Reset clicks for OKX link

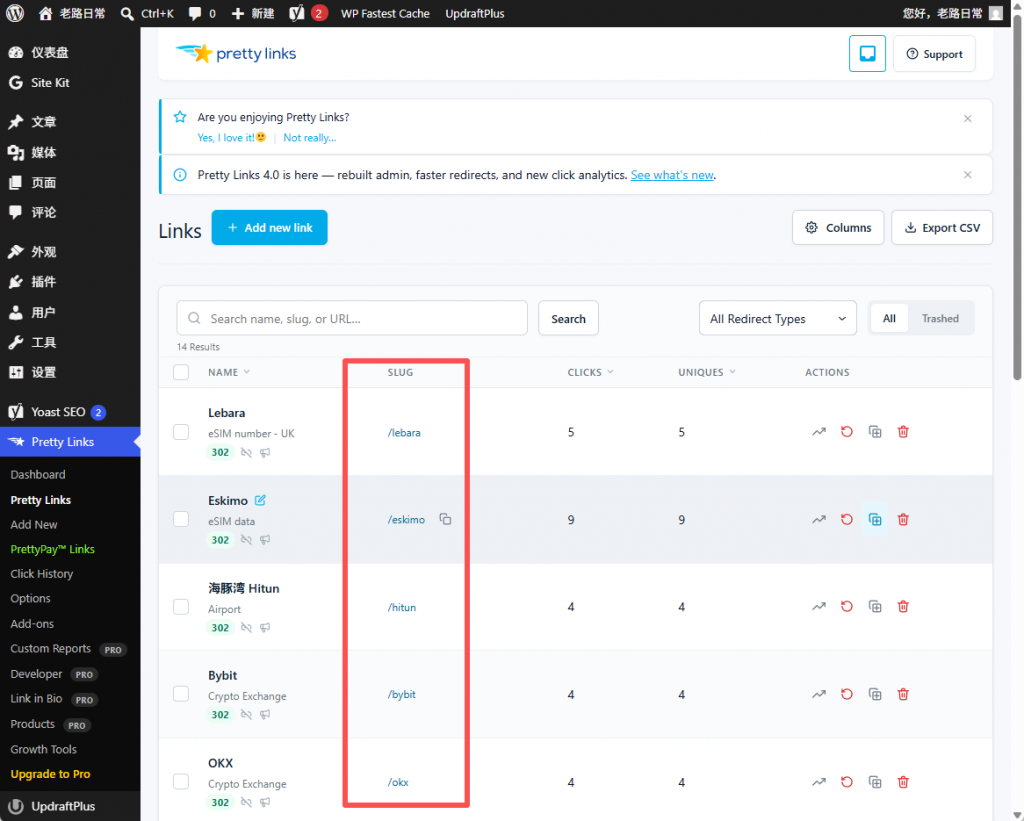pyautogui.click(x=847, y=782)
